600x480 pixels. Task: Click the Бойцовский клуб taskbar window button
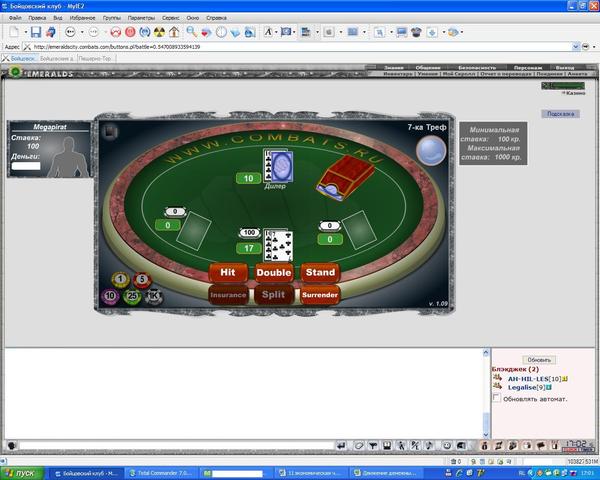[87, 473]
